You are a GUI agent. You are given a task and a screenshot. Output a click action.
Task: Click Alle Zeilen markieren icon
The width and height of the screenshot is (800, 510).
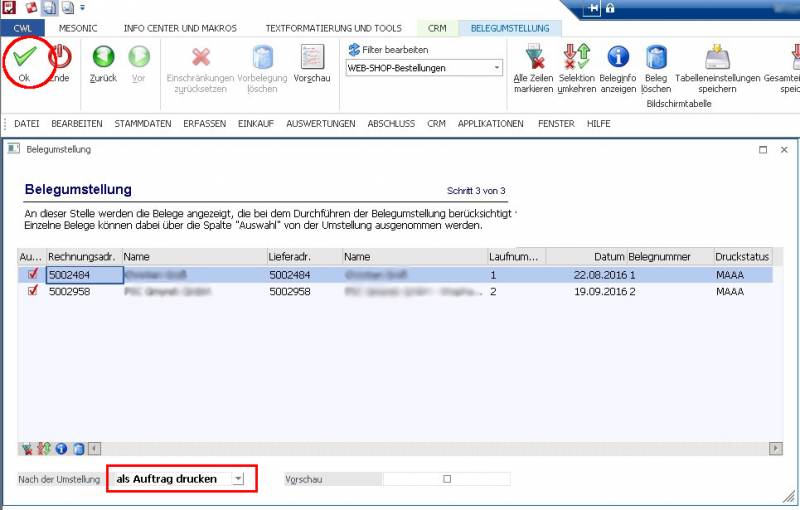pyautogui.click(x=534, y=57)
